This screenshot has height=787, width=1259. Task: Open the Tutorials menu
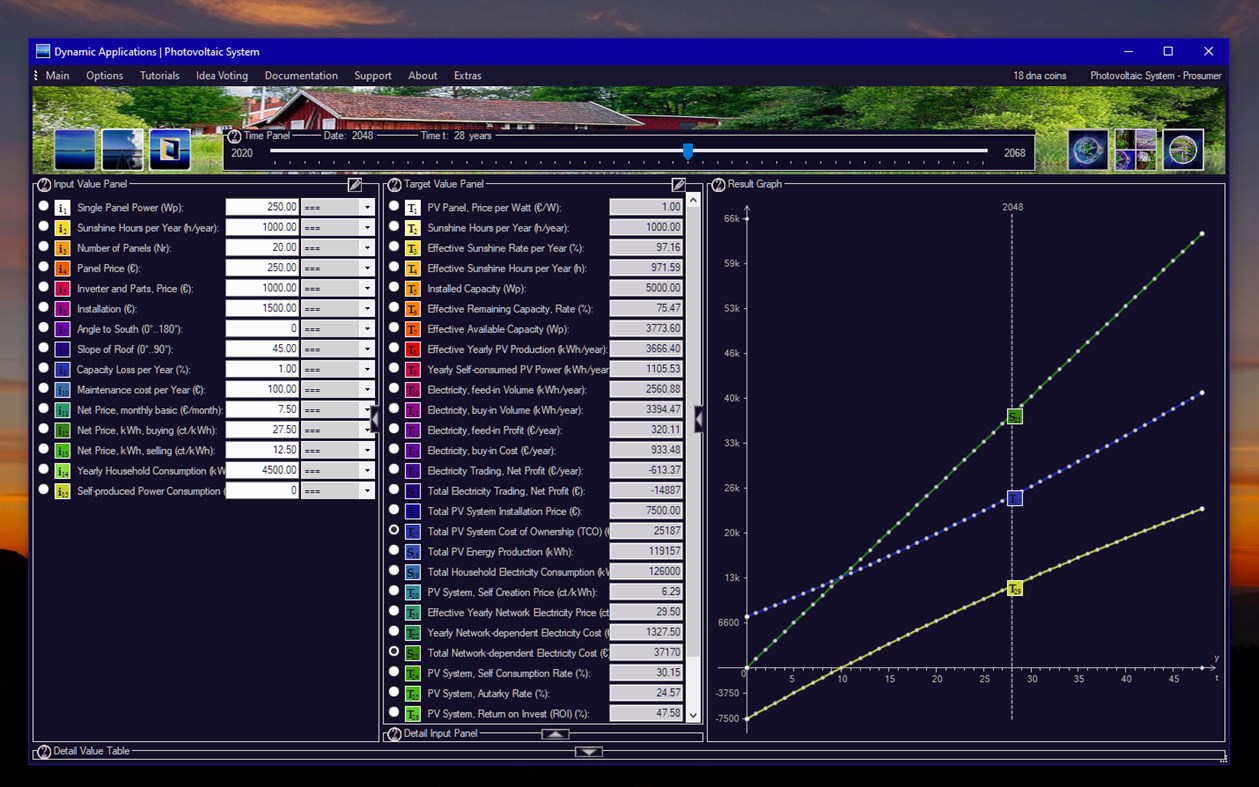(160, 76)
